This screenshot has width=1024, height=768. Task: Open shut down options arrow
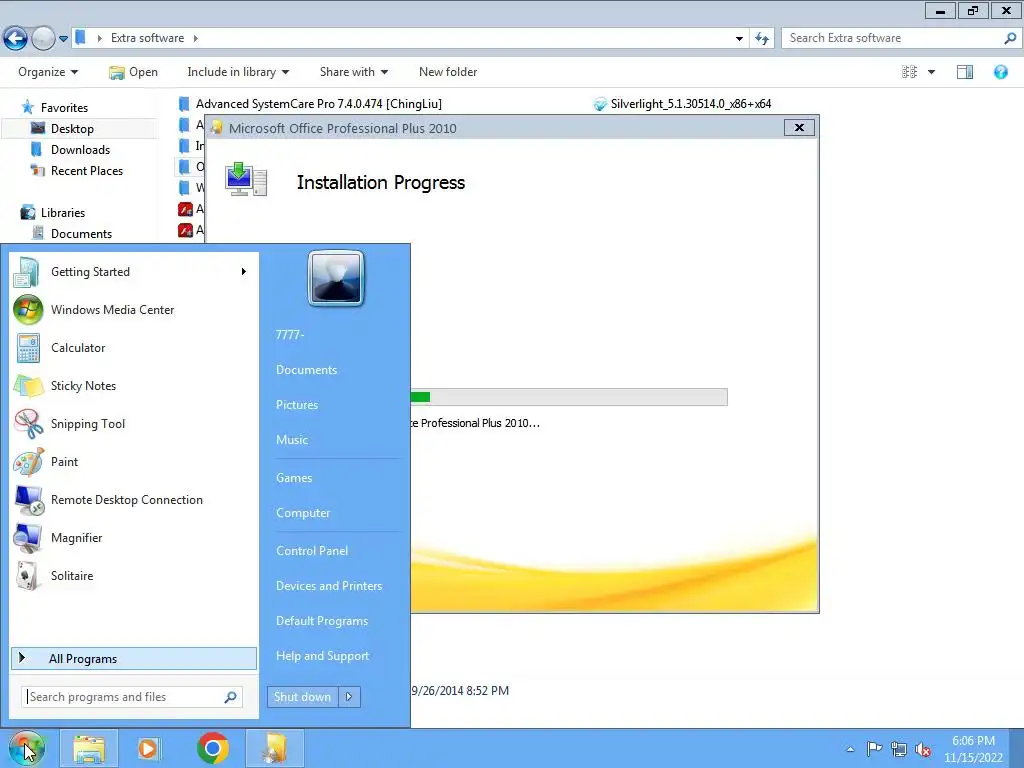point(349,697)
